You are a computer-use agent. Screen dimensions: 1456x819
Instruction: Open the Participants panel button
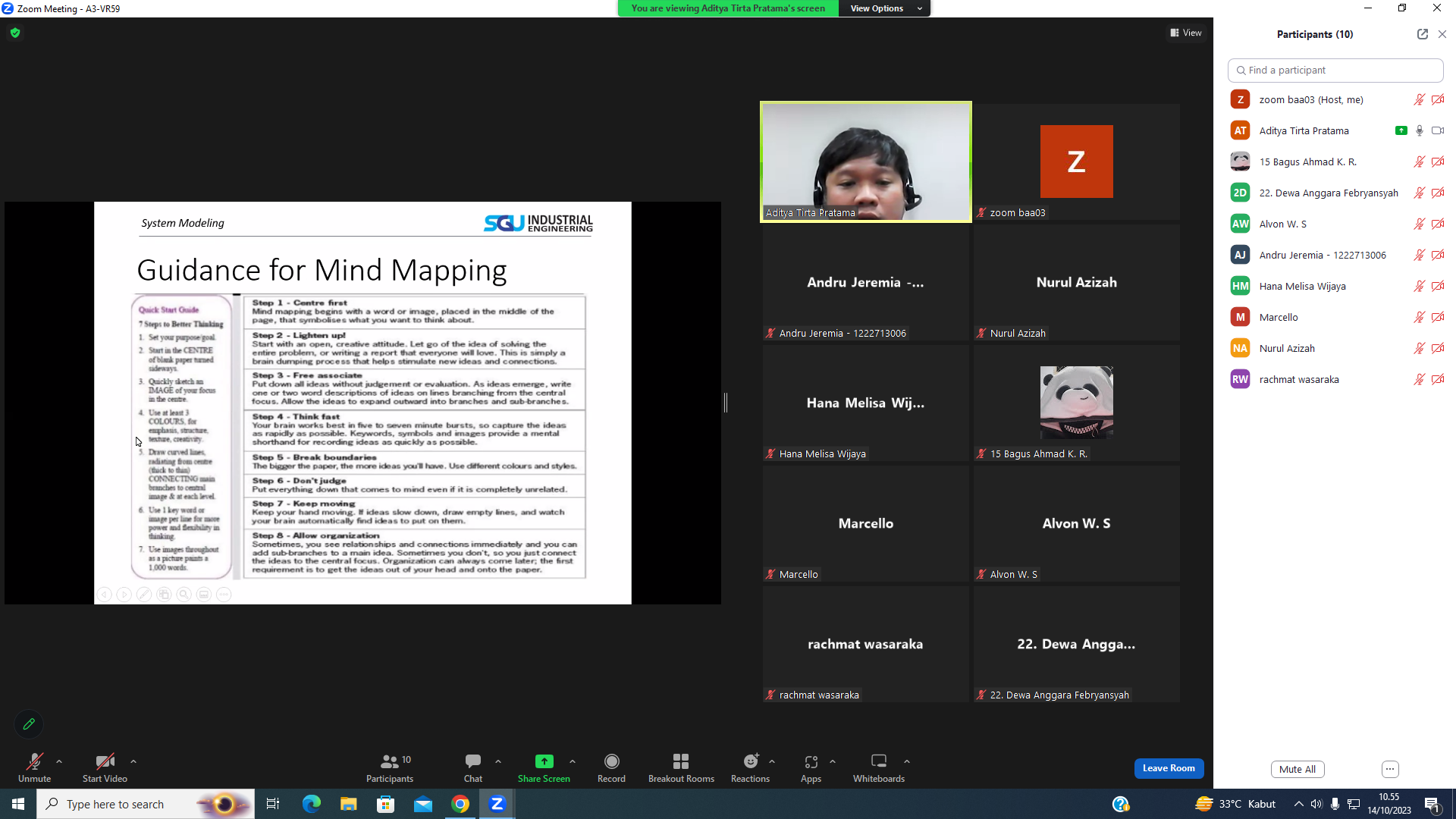pyautogui.click(x=390, y=767)
